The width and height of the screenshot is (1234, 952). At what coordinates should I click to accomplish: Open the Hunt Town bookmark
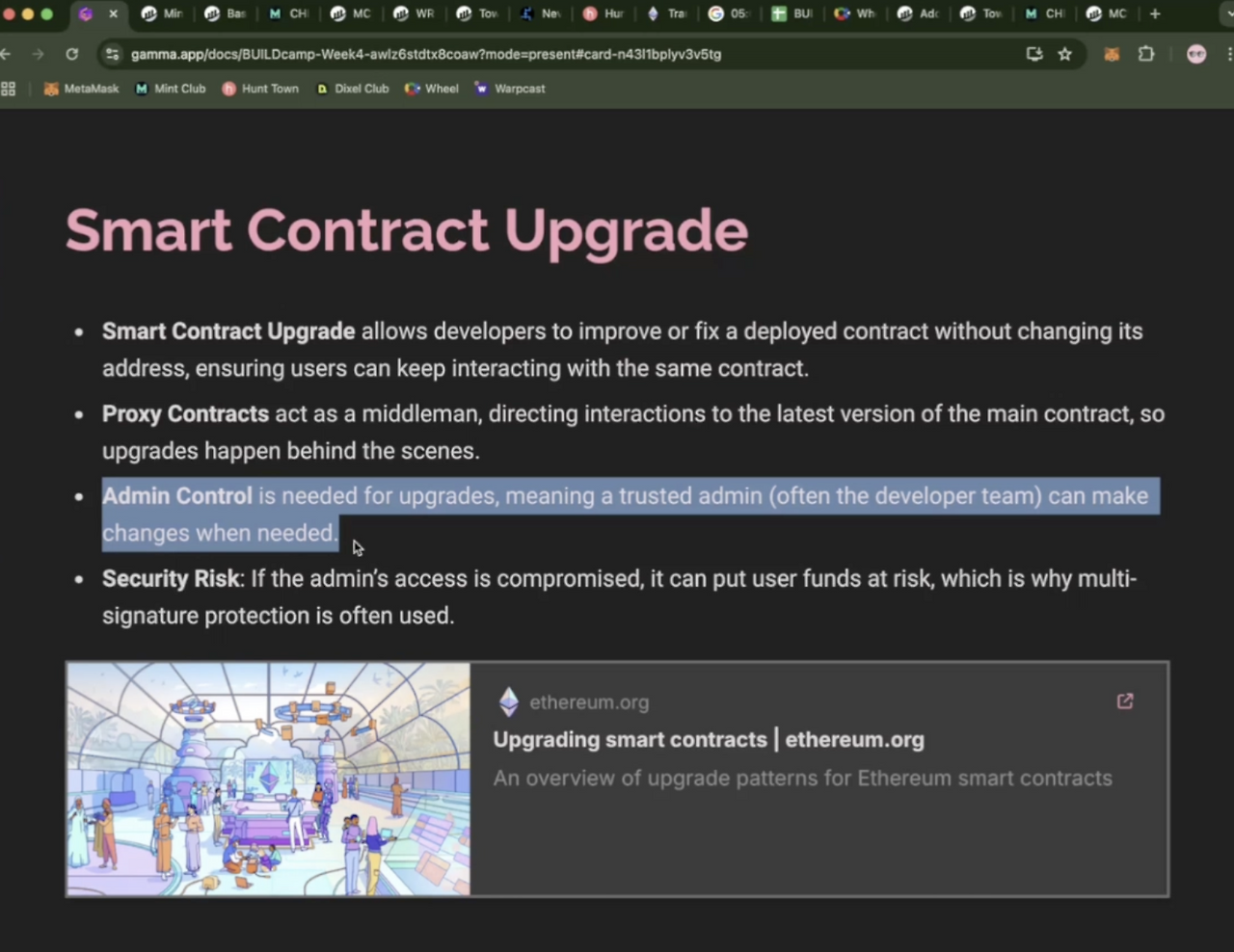coord(261,89)
